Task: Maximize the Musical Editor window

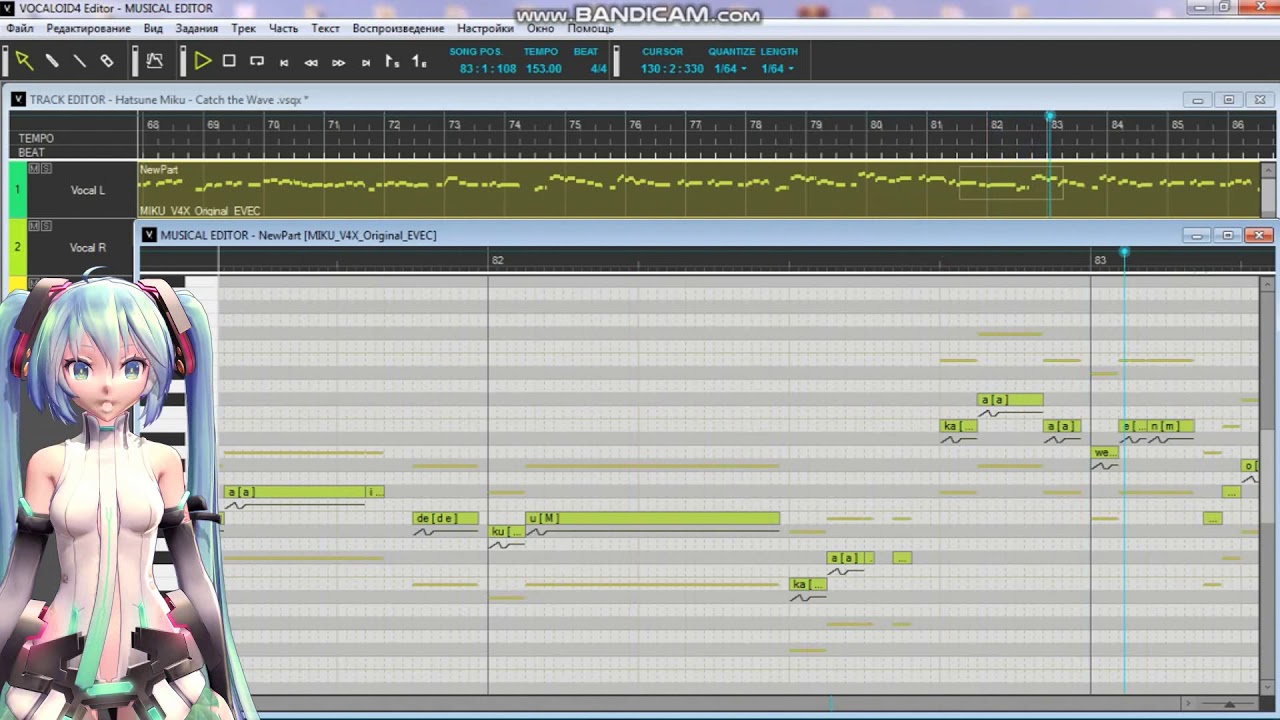Action: pos(1228,235)
